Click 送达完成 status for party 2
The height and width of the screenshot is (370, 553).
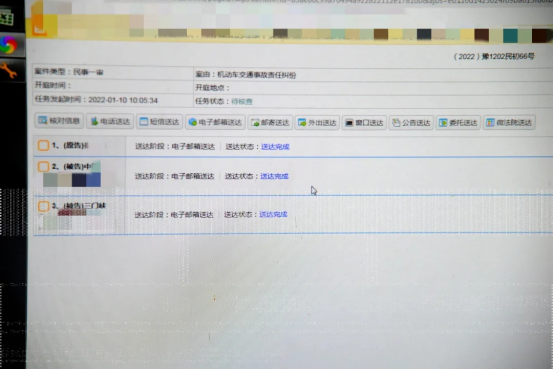click(x=274, y=176)
